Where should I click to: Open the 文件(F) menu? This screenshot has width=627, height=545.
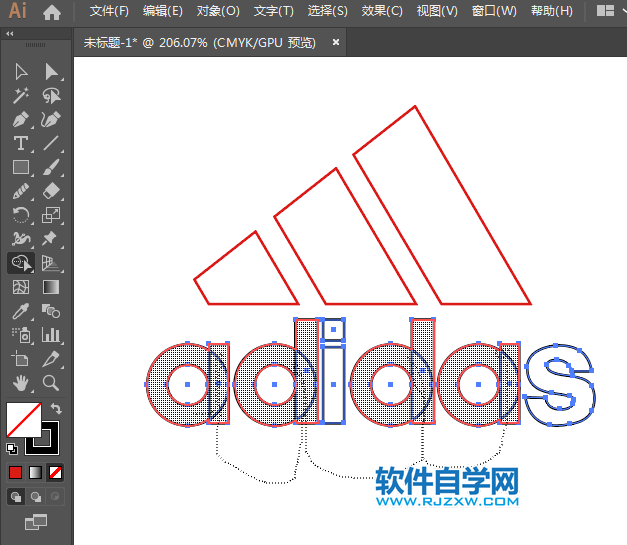109,11
